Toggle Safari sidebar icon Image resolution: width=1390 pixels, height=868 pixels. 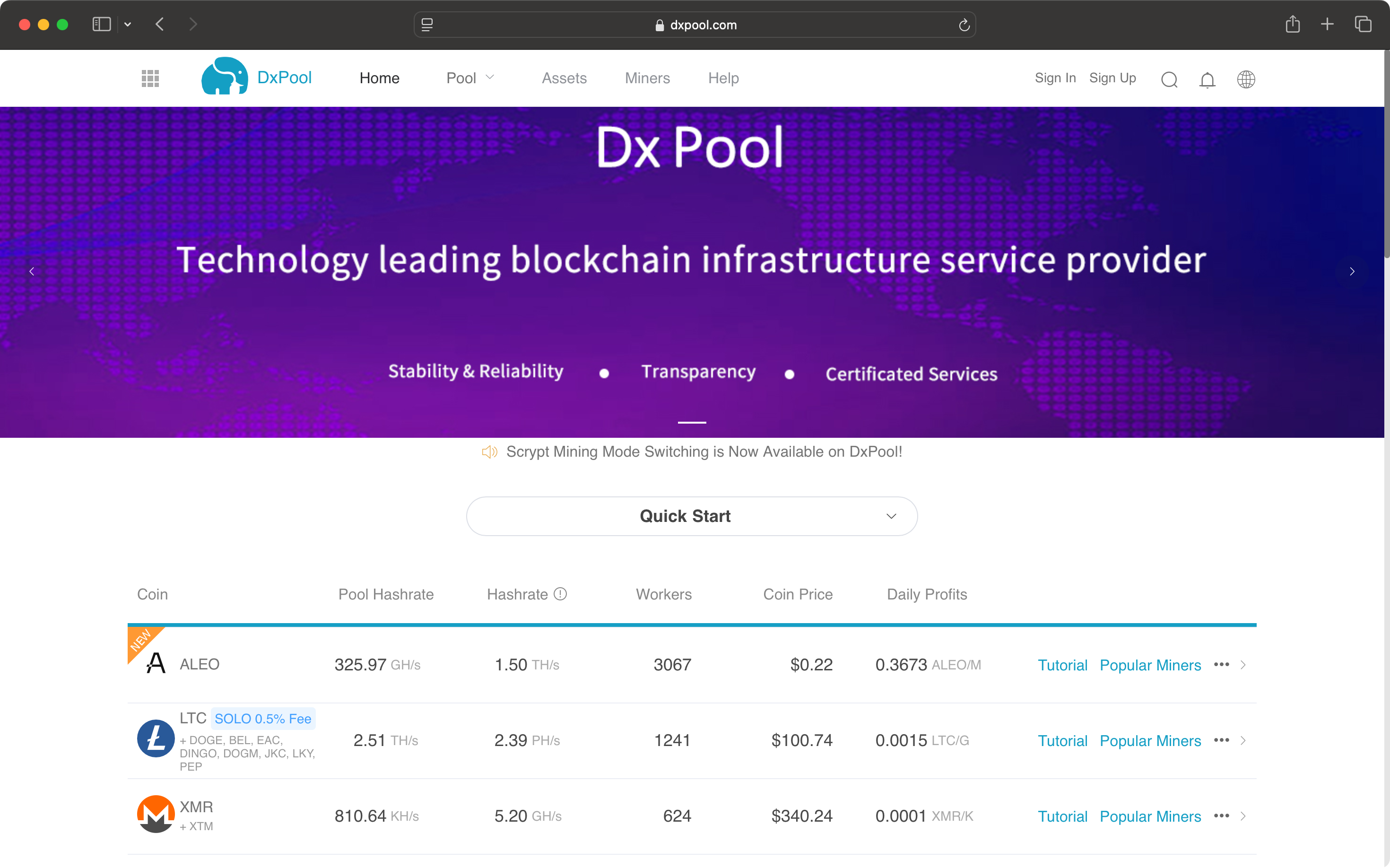point(102,24)
